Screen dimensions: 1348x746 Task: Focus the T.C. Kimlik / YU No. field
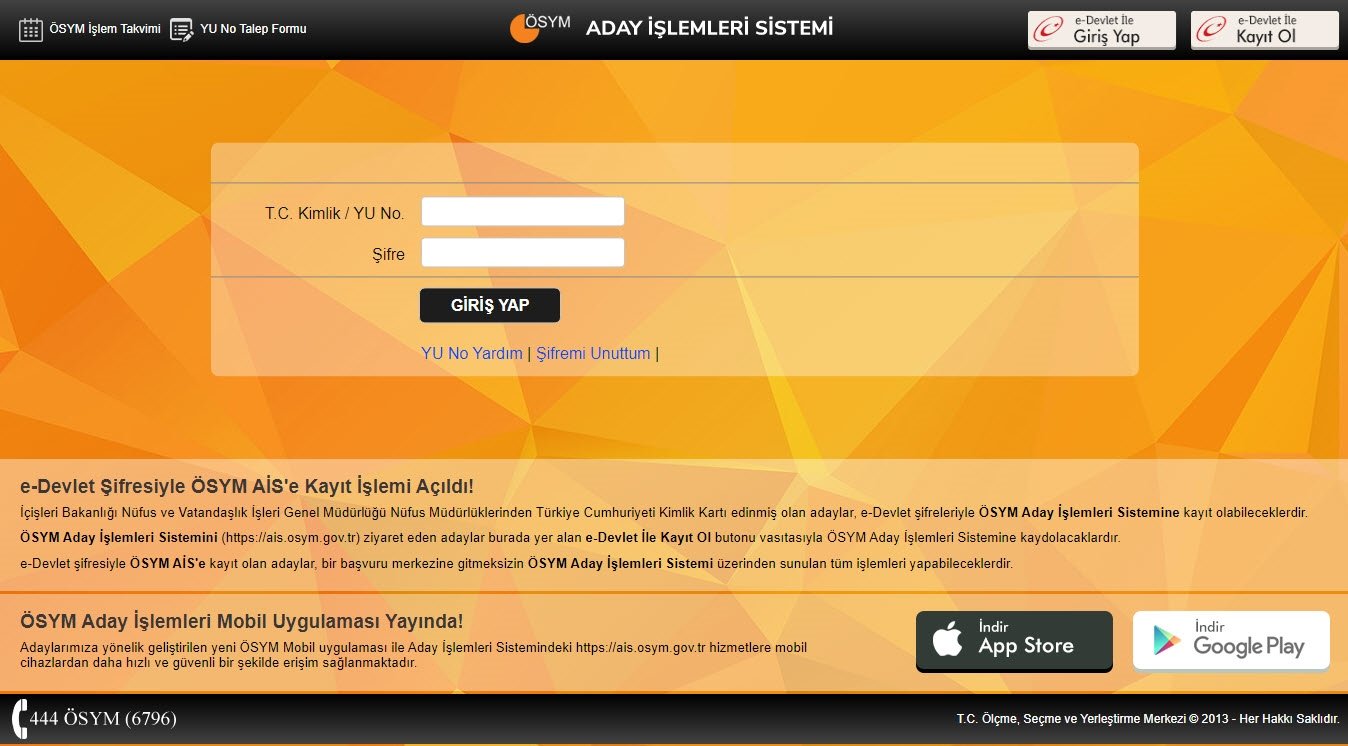(522, 212)
